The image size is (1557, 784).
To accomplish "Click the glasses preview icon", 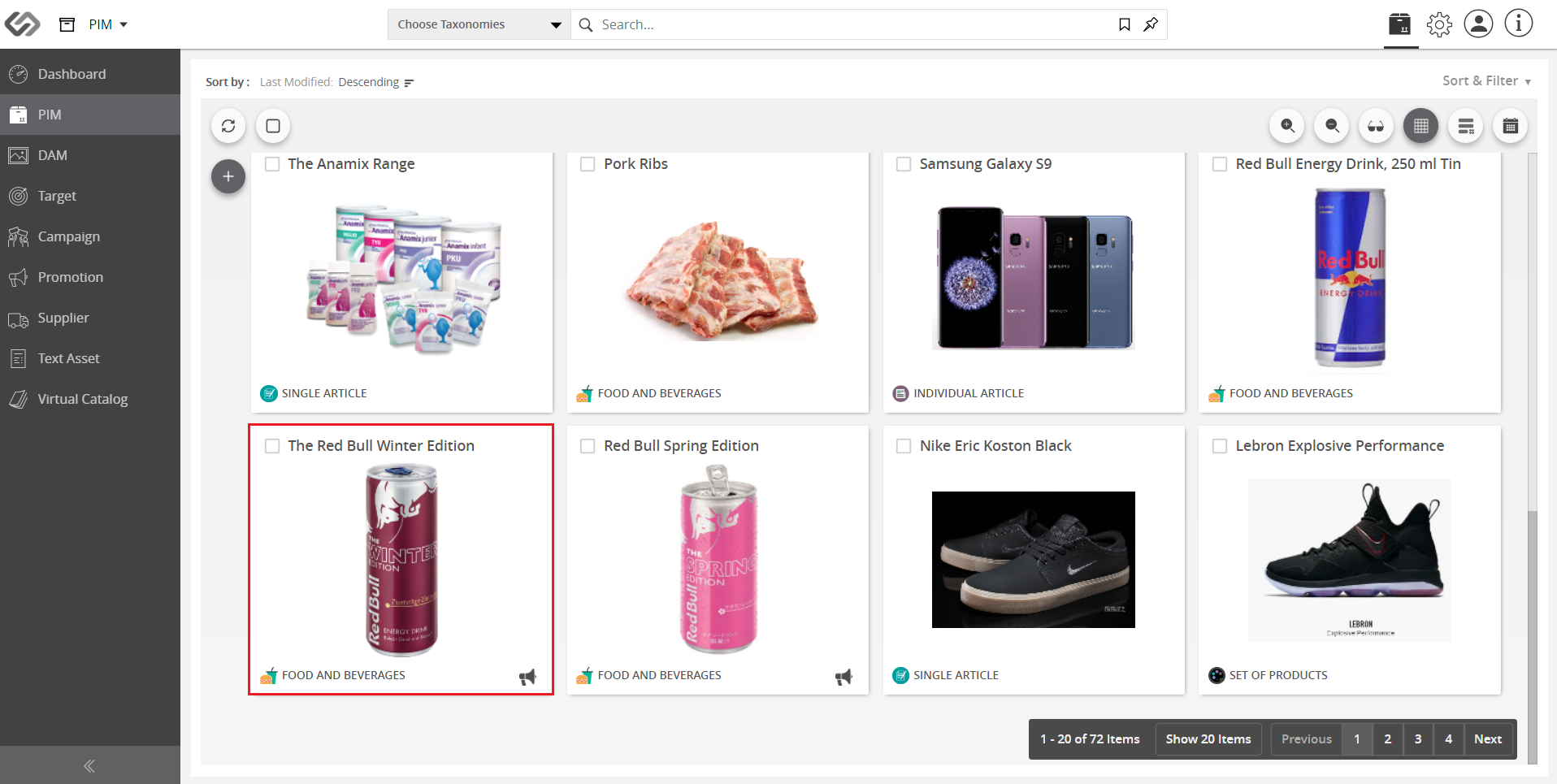I will coord(1376,126).
